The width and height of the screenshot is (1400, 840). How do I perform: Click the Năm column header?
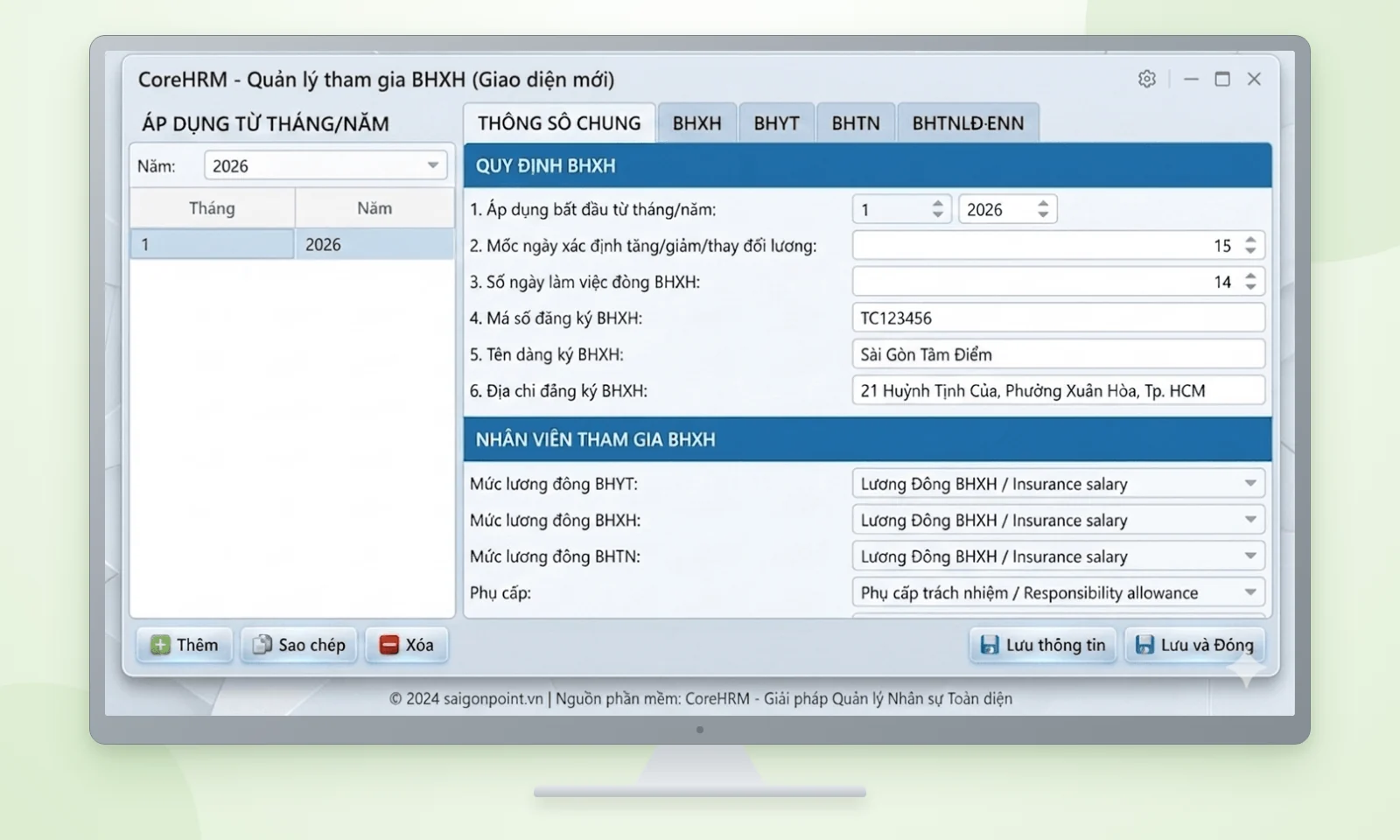click(x=374, y=208)
